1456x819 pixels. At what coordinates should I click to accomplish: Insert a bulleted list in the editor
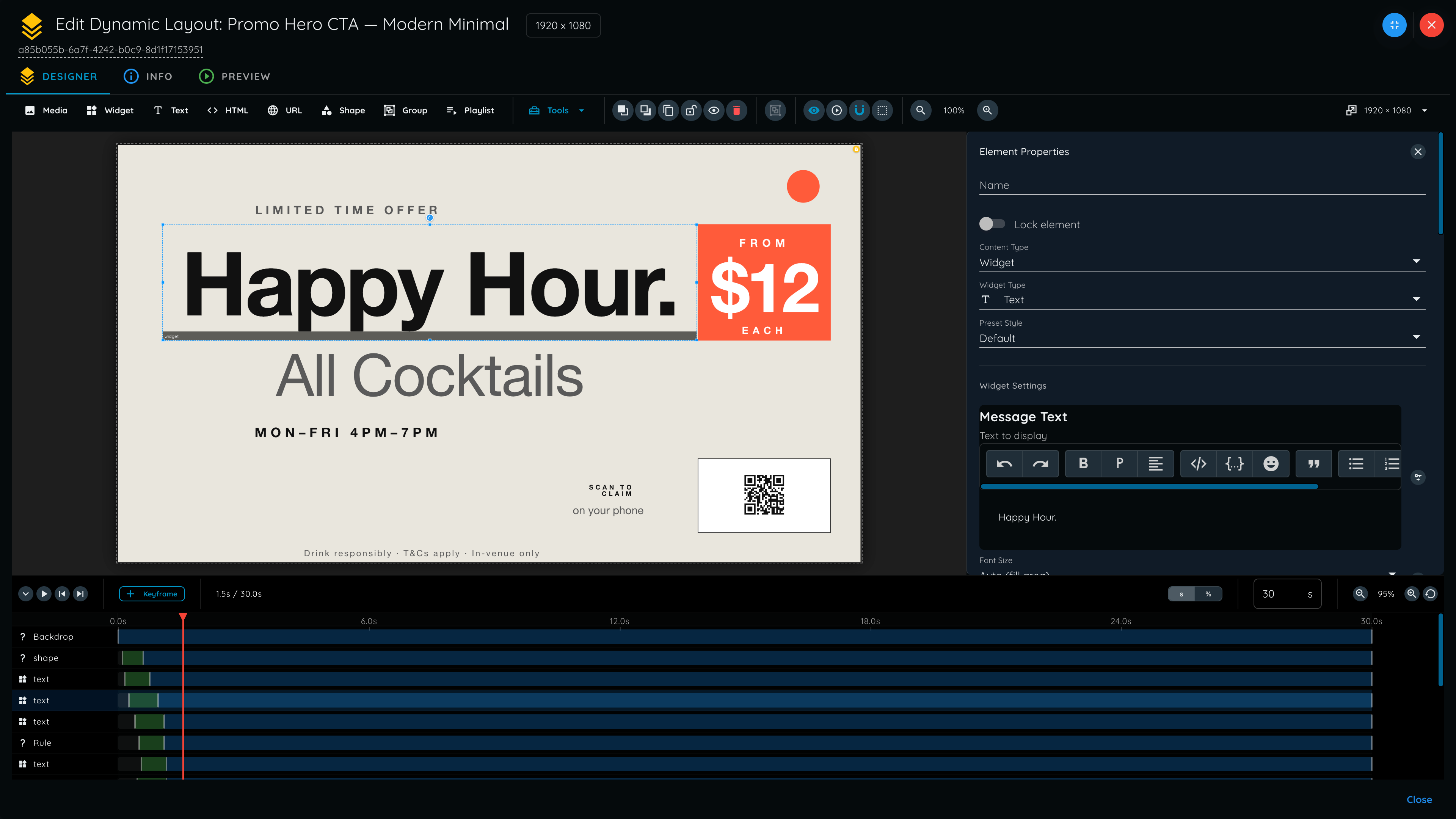click(1357, 464)
